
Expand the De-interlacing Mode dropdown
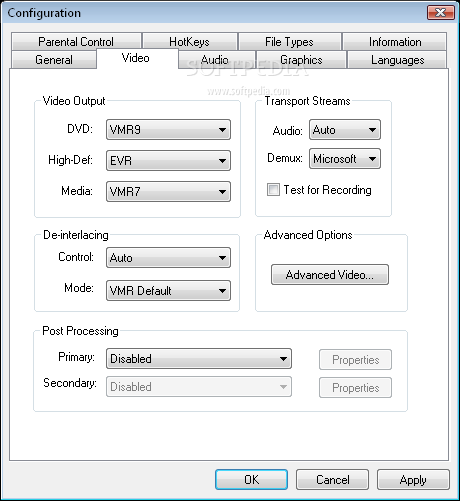[x=168, y=290]
